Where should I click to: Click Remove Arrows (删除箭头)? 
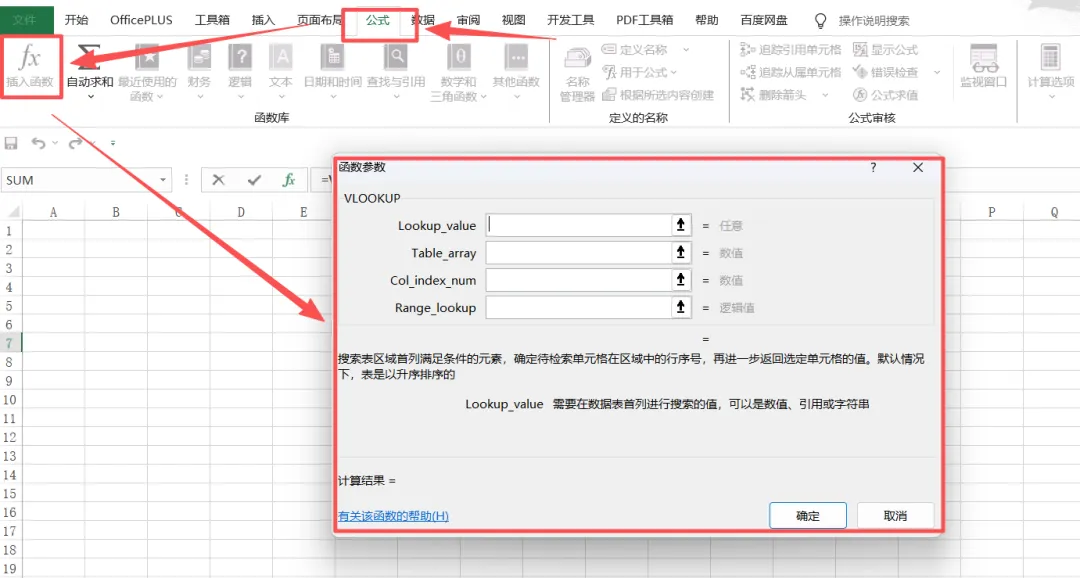click(x=773, y=95)
